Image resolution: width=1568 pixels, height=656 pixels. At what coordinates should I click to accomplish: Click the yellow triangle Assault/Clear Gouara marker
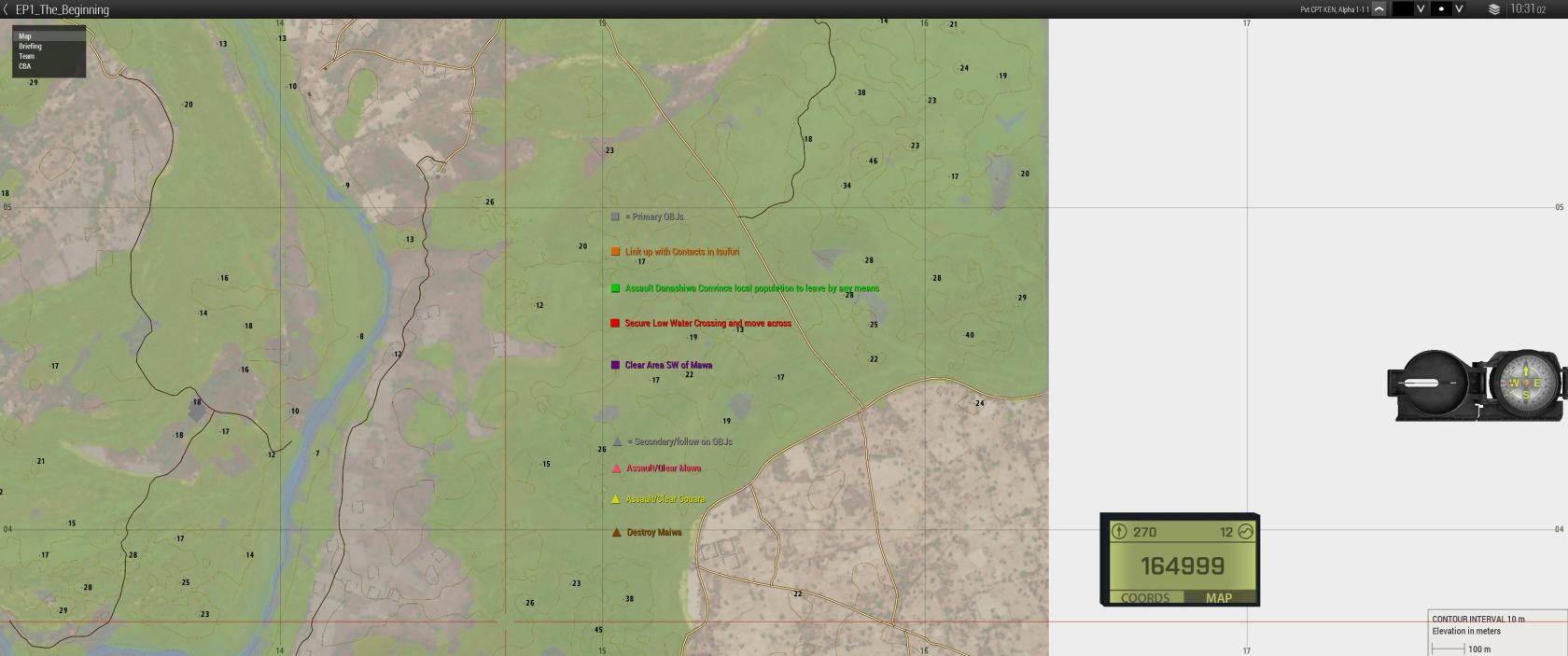click(x=615, y=499)
